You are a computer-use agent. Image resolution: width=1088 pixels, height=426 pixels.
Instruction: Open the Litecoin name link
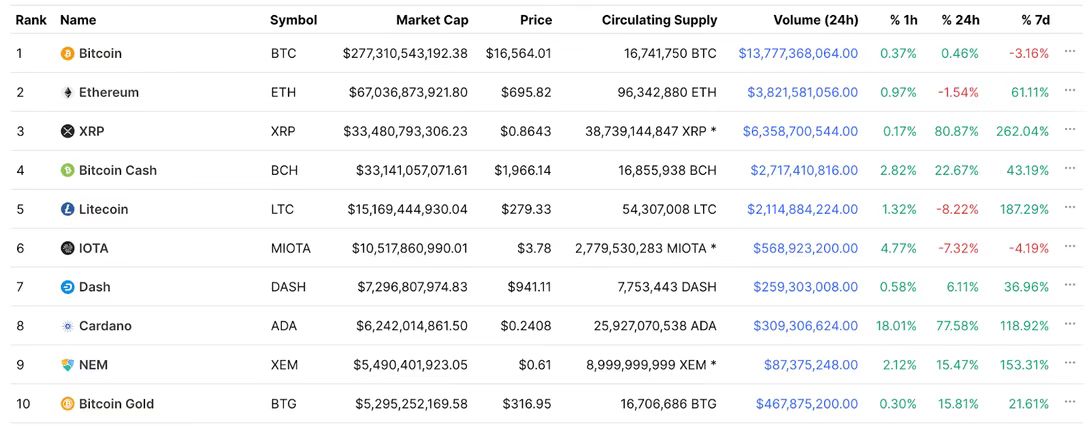(x=103, y=209)
